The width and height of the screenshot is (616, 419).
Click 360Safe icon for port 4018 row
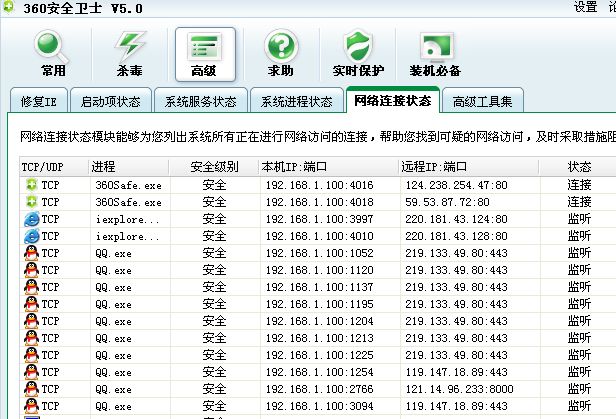(x=31, y=202)
